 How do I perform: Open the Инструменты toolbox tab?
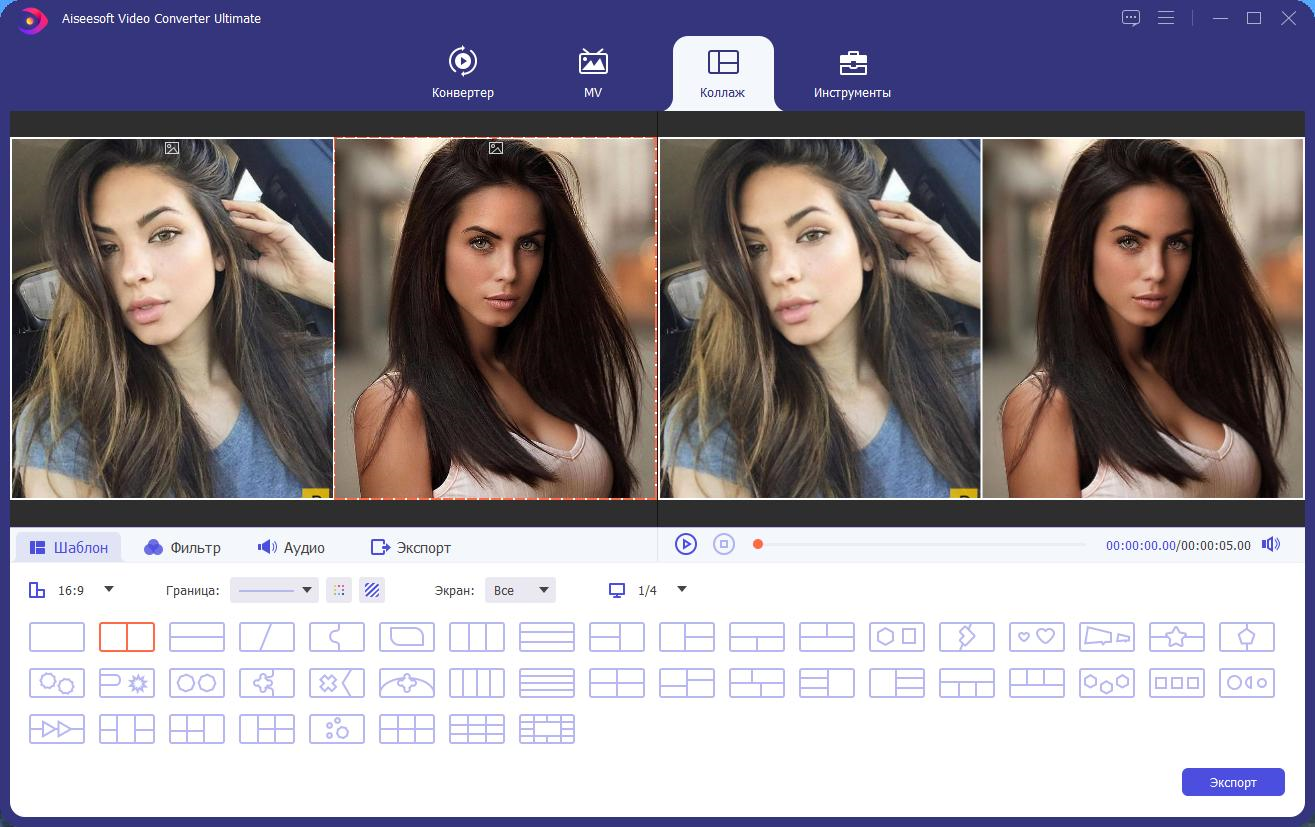click(x=852, y=73)
